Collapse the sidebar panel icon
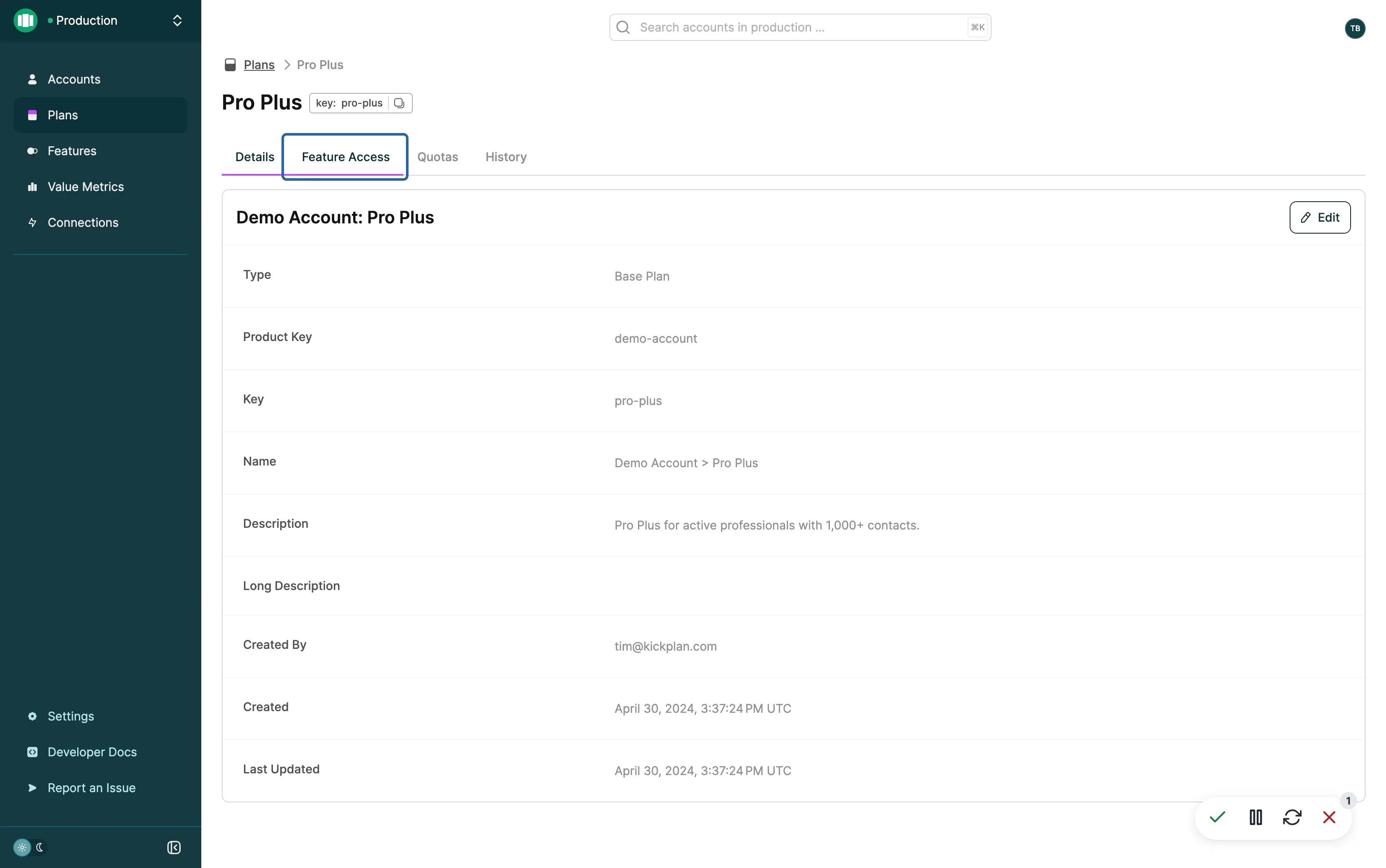 (174, 848)
